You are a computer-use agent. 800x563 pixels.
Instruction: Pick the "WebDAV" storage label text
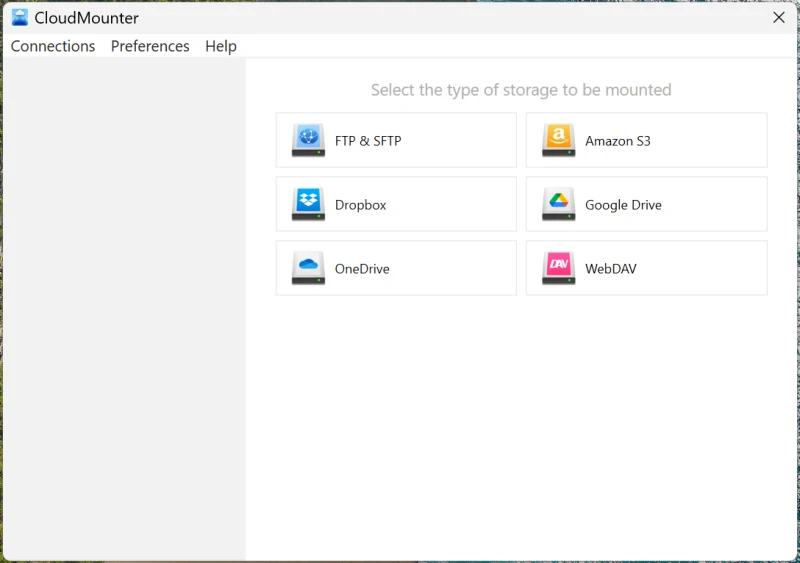click(610, 269)
